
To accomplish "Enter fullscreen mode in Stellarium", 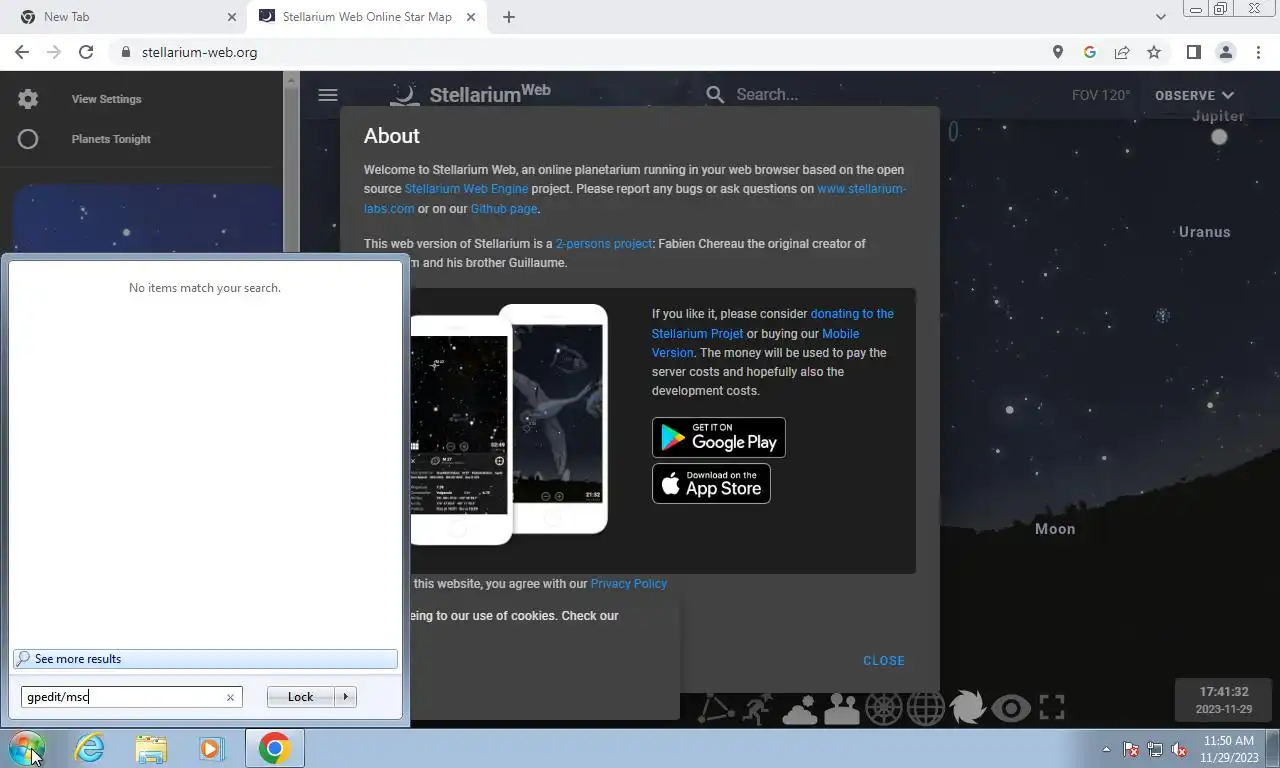I will coord(1052,708).
